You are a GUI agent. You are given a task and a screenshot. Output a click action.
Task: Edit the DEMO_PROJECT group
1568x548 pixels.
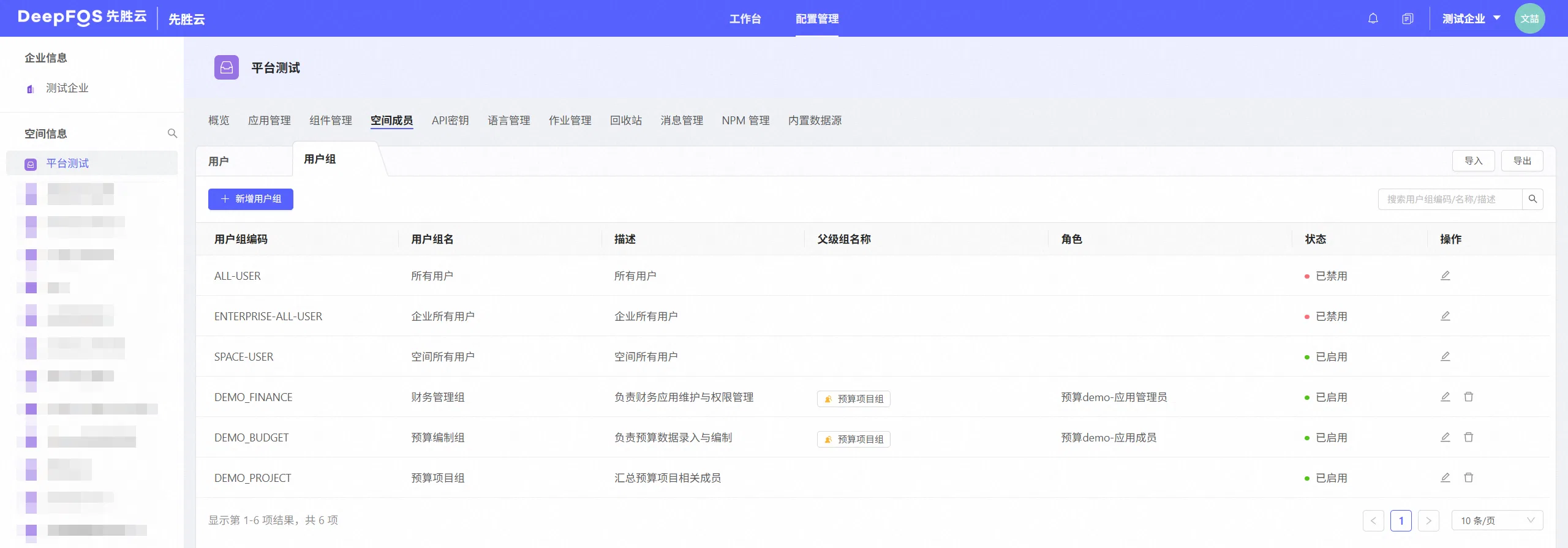pyautogui.click(x=1445, y=478)
